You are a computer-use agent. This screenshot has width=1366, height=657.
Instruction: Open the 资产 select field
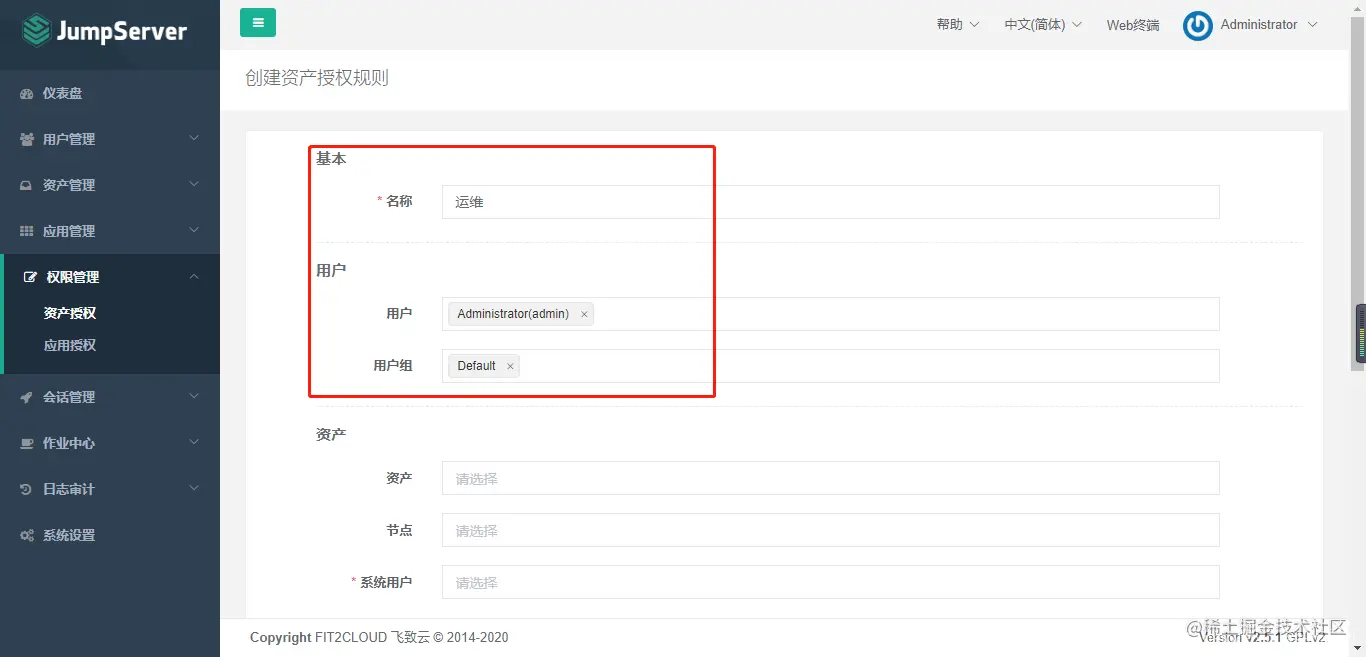pos(830,478)
